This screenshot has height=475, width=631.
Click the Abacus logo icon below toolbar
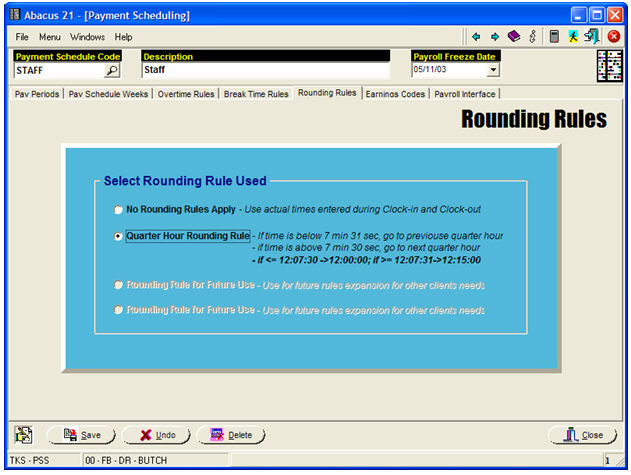click(x=609, y=65)
